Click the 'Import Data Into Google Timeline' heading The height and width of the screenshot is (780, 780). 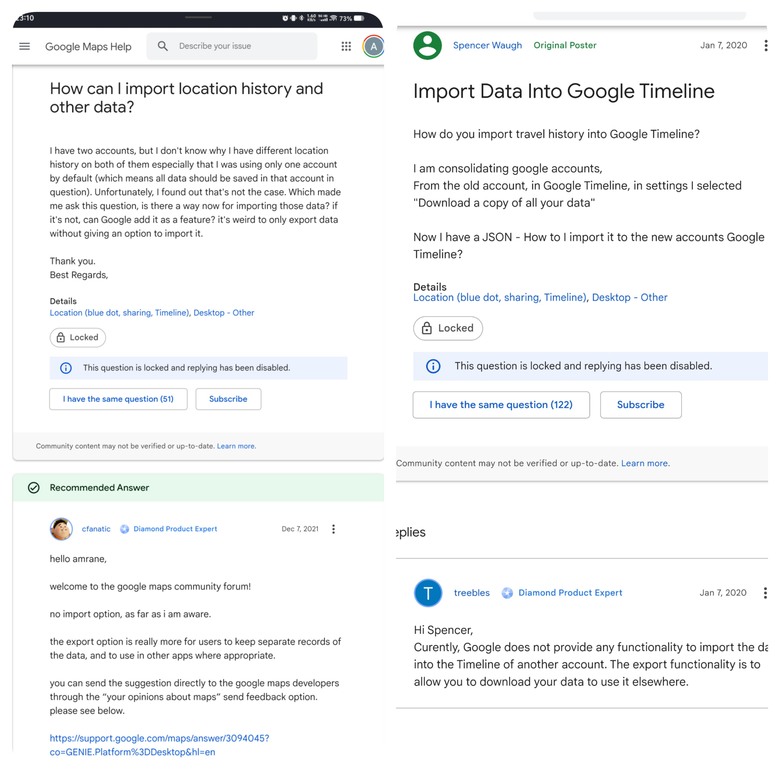tap(564, 92)
